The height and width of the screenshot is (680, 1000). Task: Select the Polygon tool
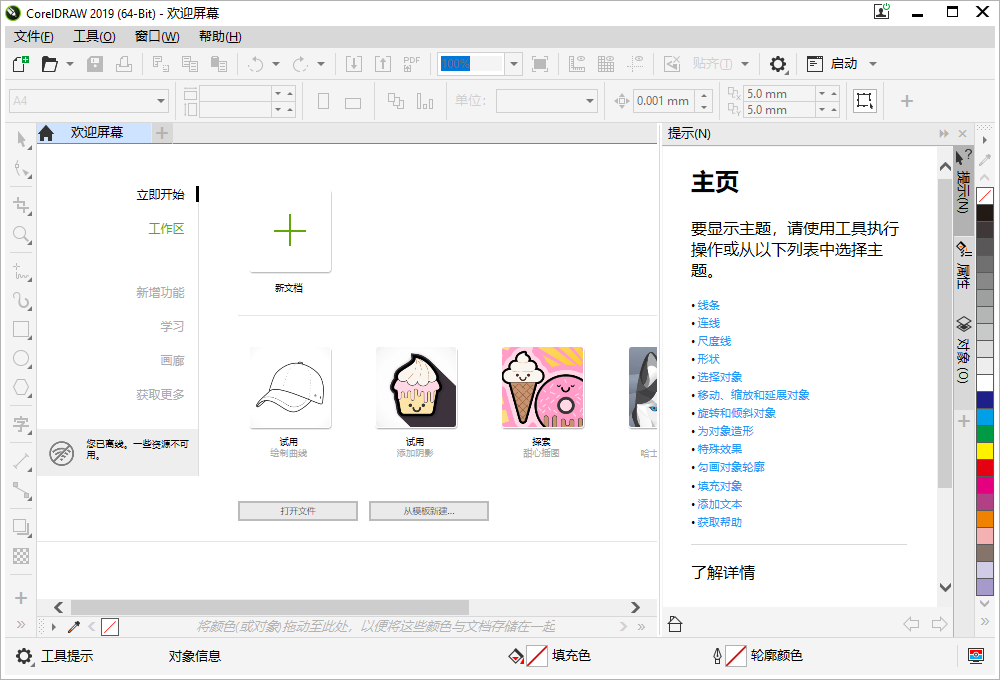click(x=22, y=387)
